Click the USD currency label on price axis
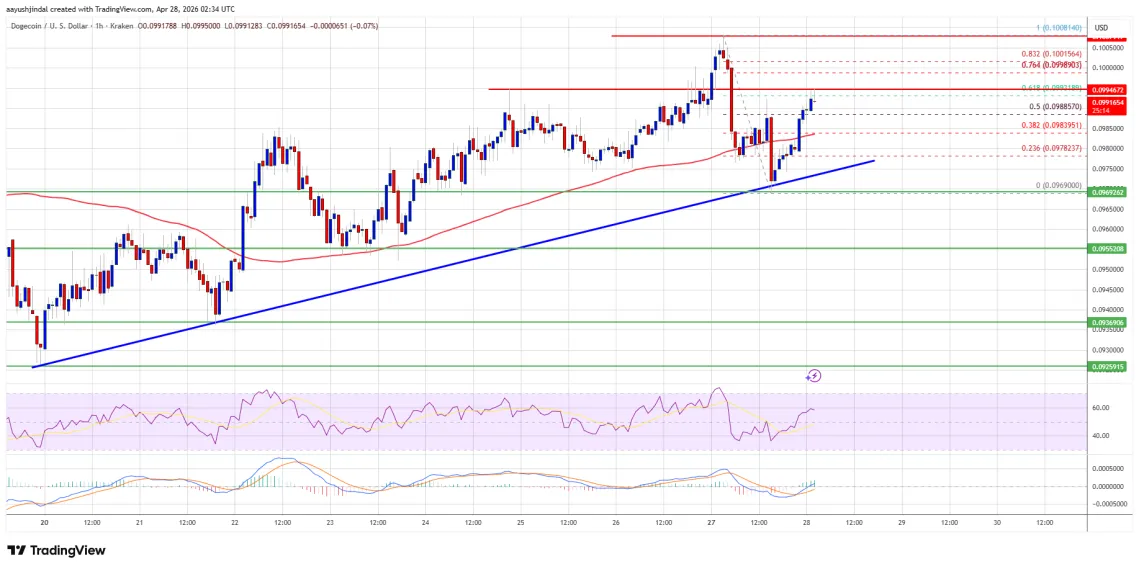The width and height of the screenshot is (1139, 569). tap(1101, 27)
